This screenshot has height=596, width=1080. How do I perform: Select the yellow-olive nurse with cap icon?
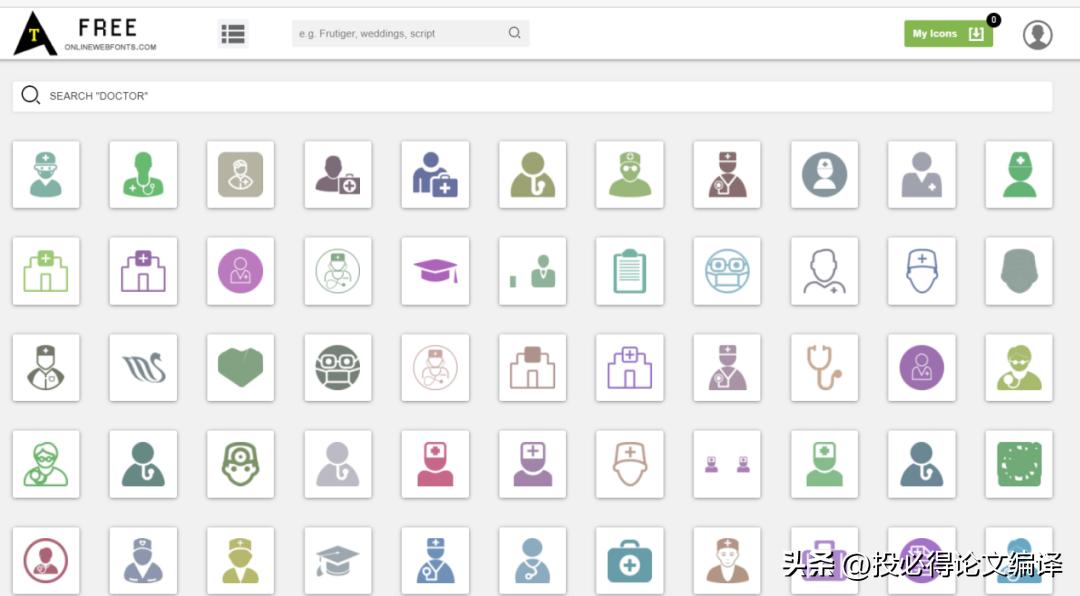click(240, 561)
